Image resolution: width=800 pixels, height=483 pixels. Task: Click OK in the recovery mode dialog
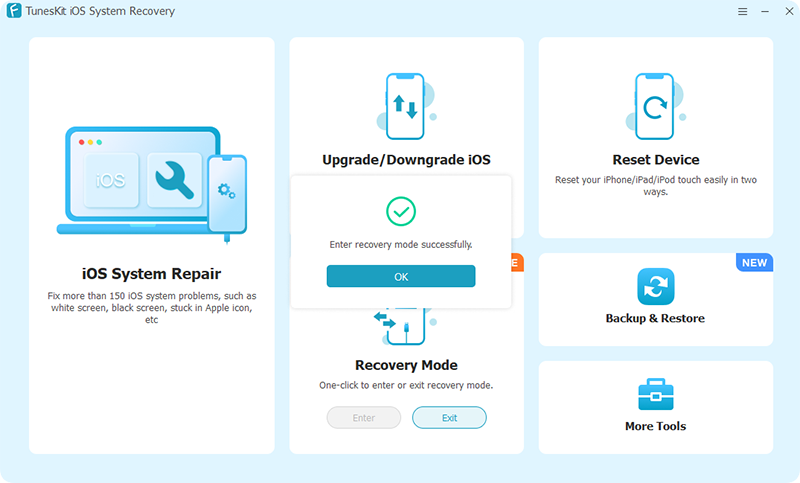tap(401, 276)
